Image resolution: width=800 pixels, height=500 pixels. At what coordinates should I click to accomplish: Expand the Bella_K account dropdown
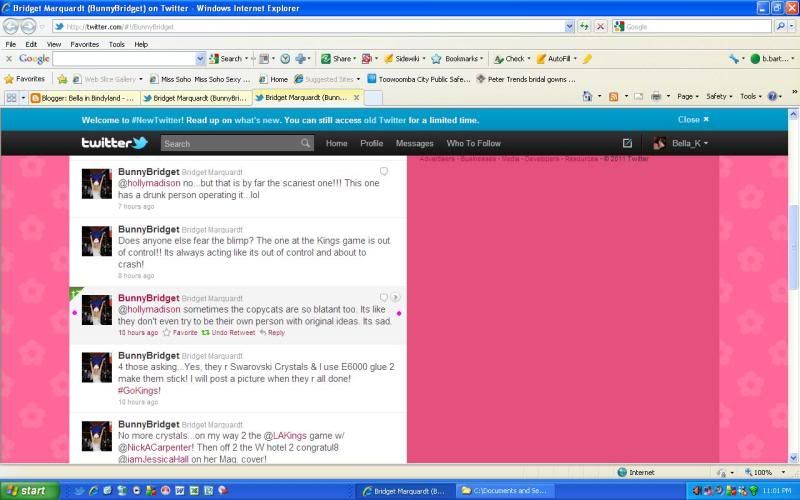click(x=690, y=143)
